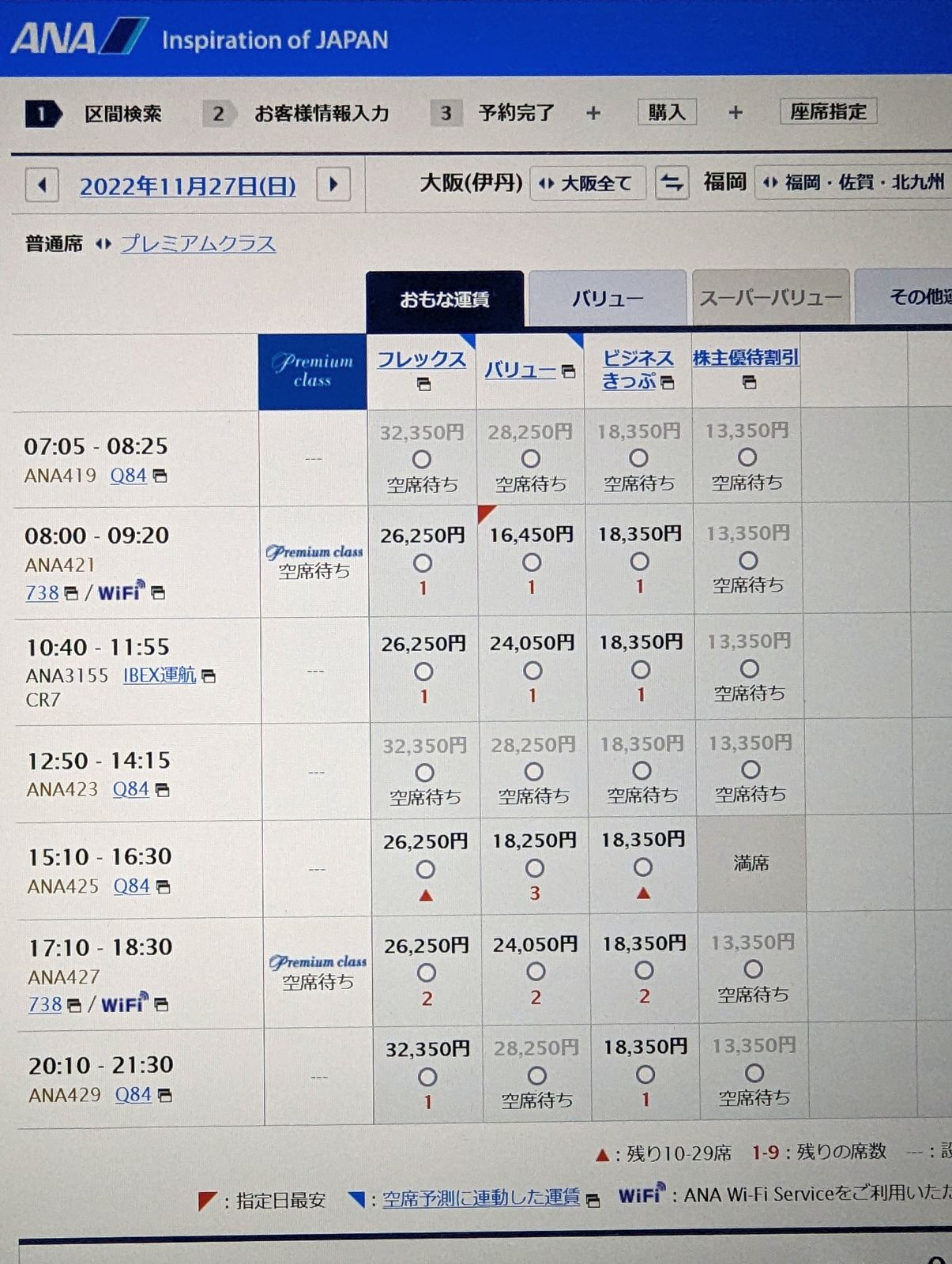
Task: Open Q84 popup icon for ANA425
Action: [163, 886]
